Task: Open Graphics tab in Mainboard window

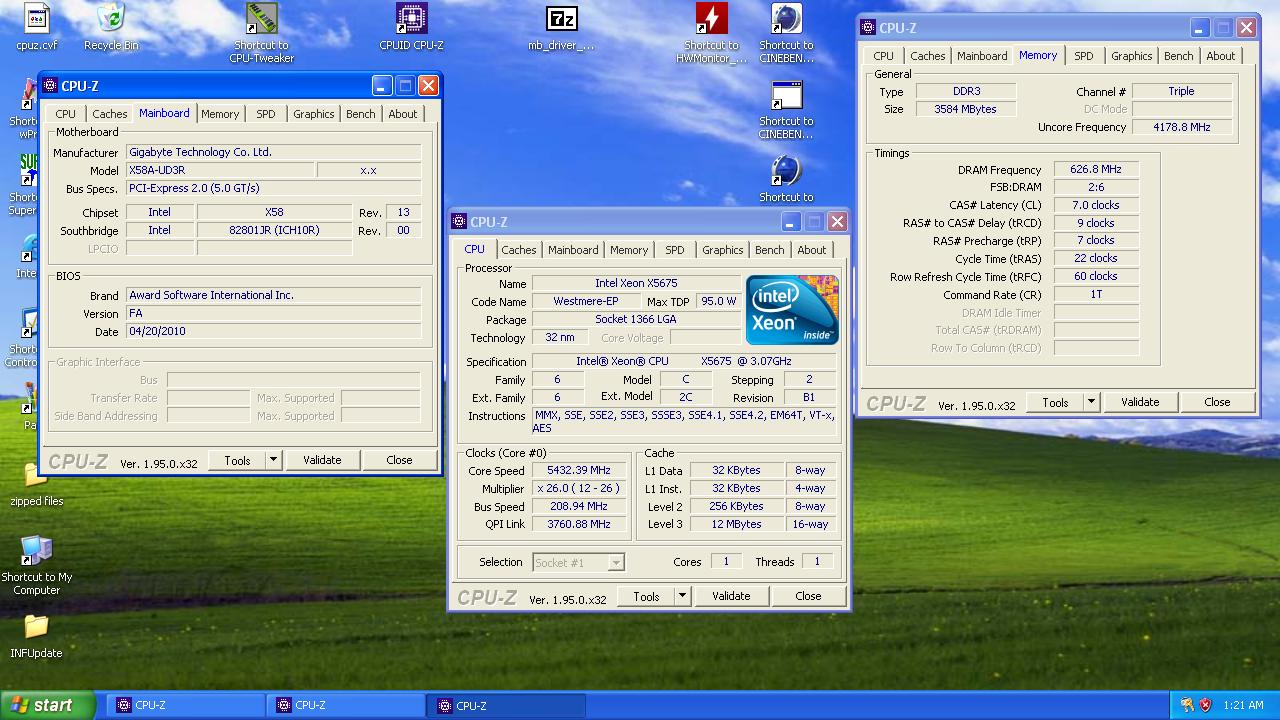Action: pos(314,114)
